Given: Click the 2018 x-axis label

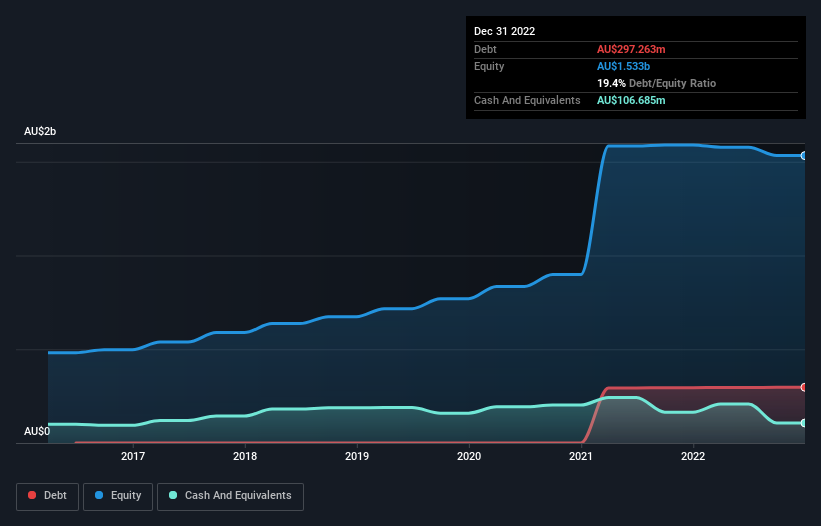Looking at the screenshot, I should [245, 456].
